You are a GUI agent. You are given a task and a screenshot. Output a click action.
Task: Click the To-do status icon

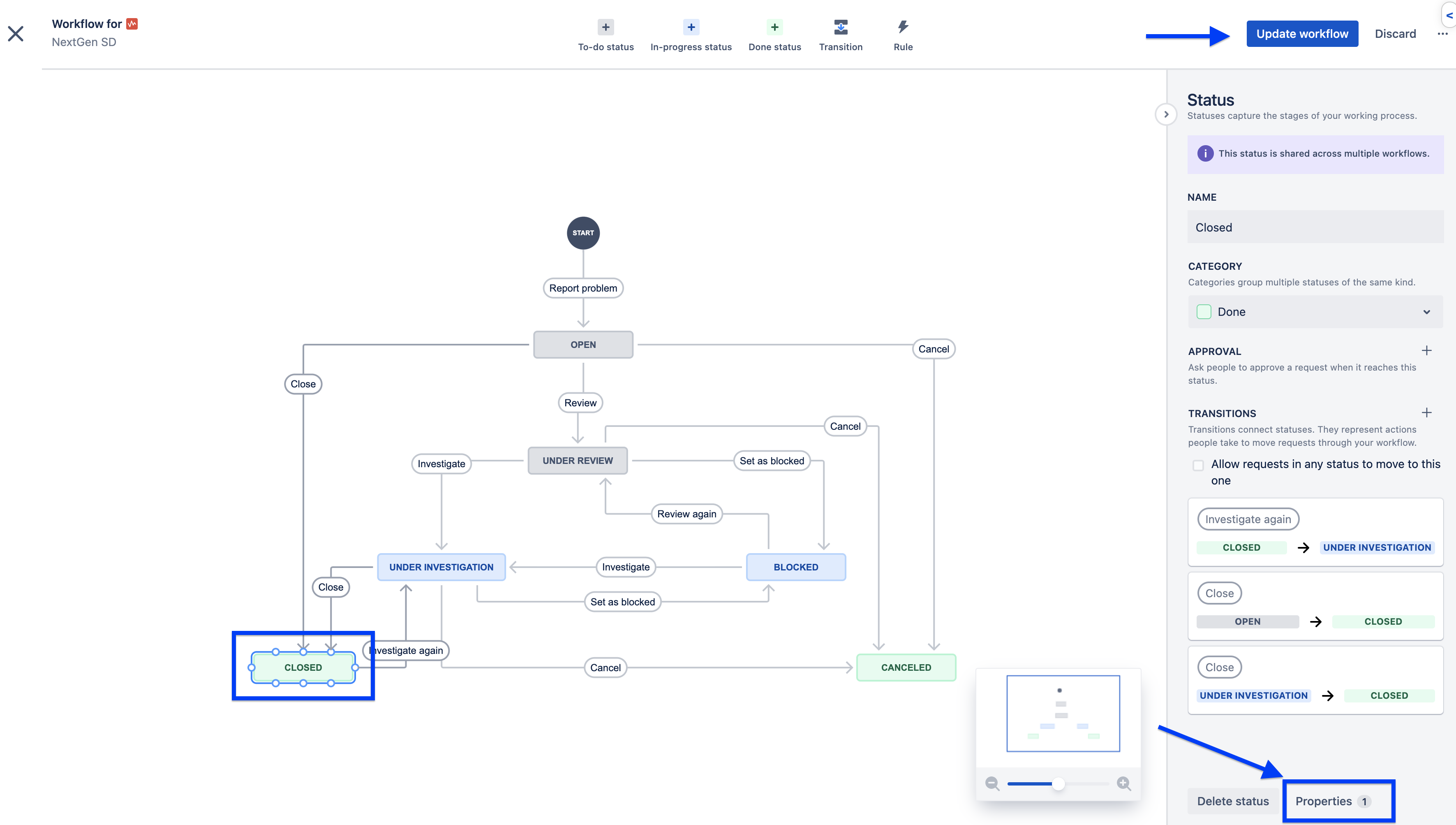click(x=605, y=27)
